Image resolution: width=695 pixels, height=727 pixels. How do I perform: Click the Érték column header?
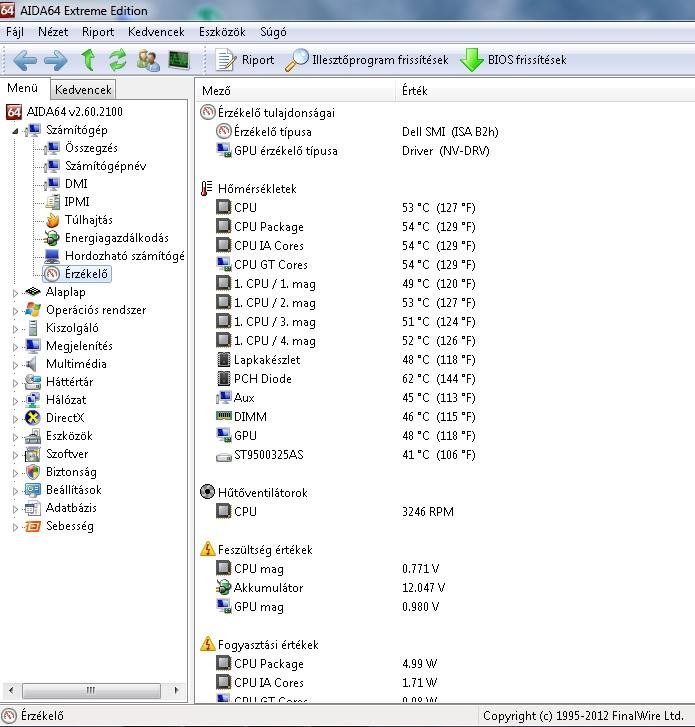545,91
